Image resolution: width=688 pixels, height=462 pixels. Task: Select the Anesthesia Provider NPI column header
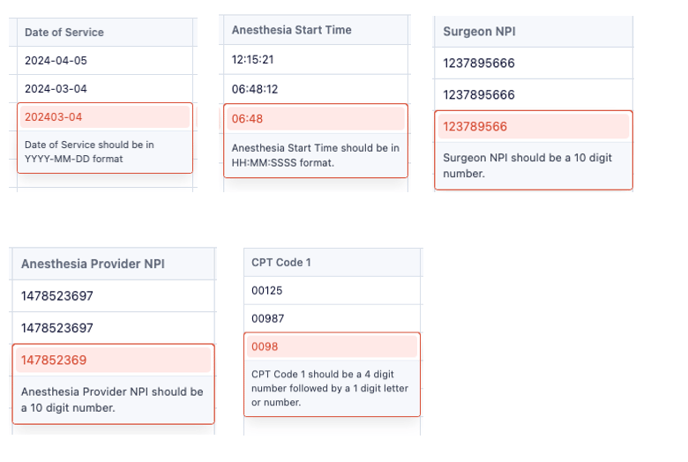point(114,264)
